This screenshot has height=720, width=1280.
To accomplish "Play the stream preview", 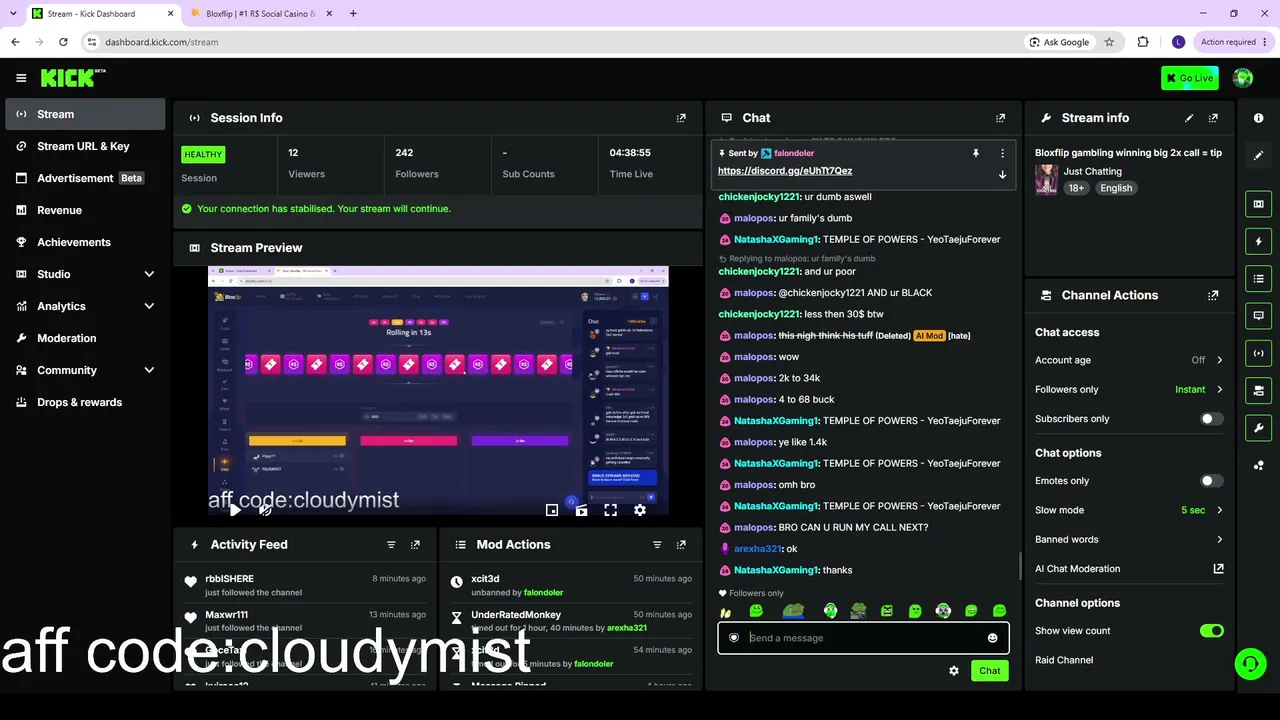I will click(234, 510).
